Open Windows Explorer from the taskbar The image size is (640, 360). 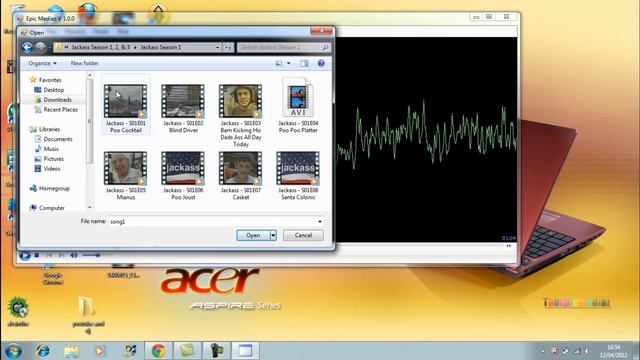pyautogui.click(x=71, y=351)
